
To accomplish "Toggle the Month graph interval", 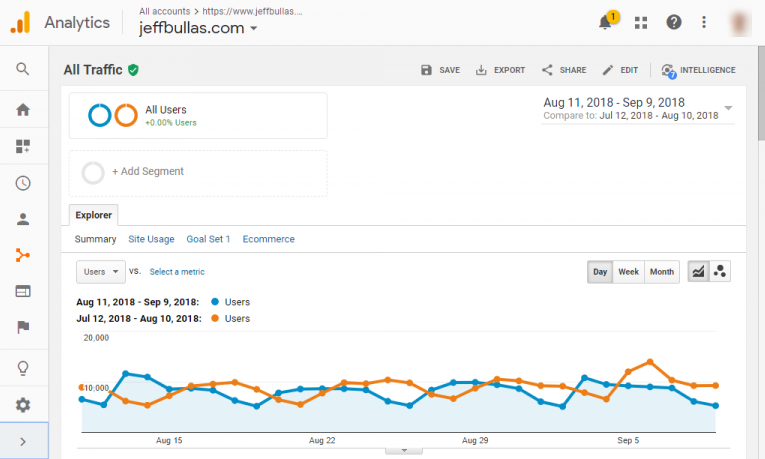I will tap(662, 272).
